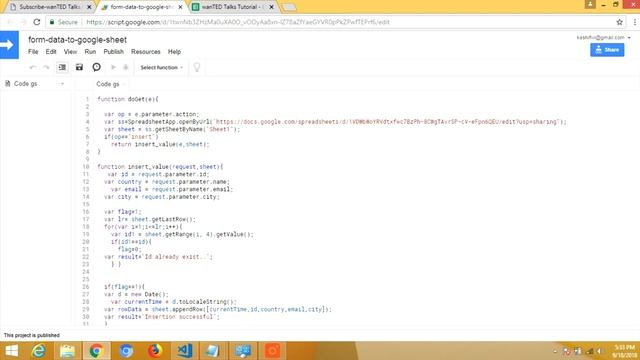Click line 1 function doGet(e)
The image size is (640, 360).
click(x=128, y=99)
